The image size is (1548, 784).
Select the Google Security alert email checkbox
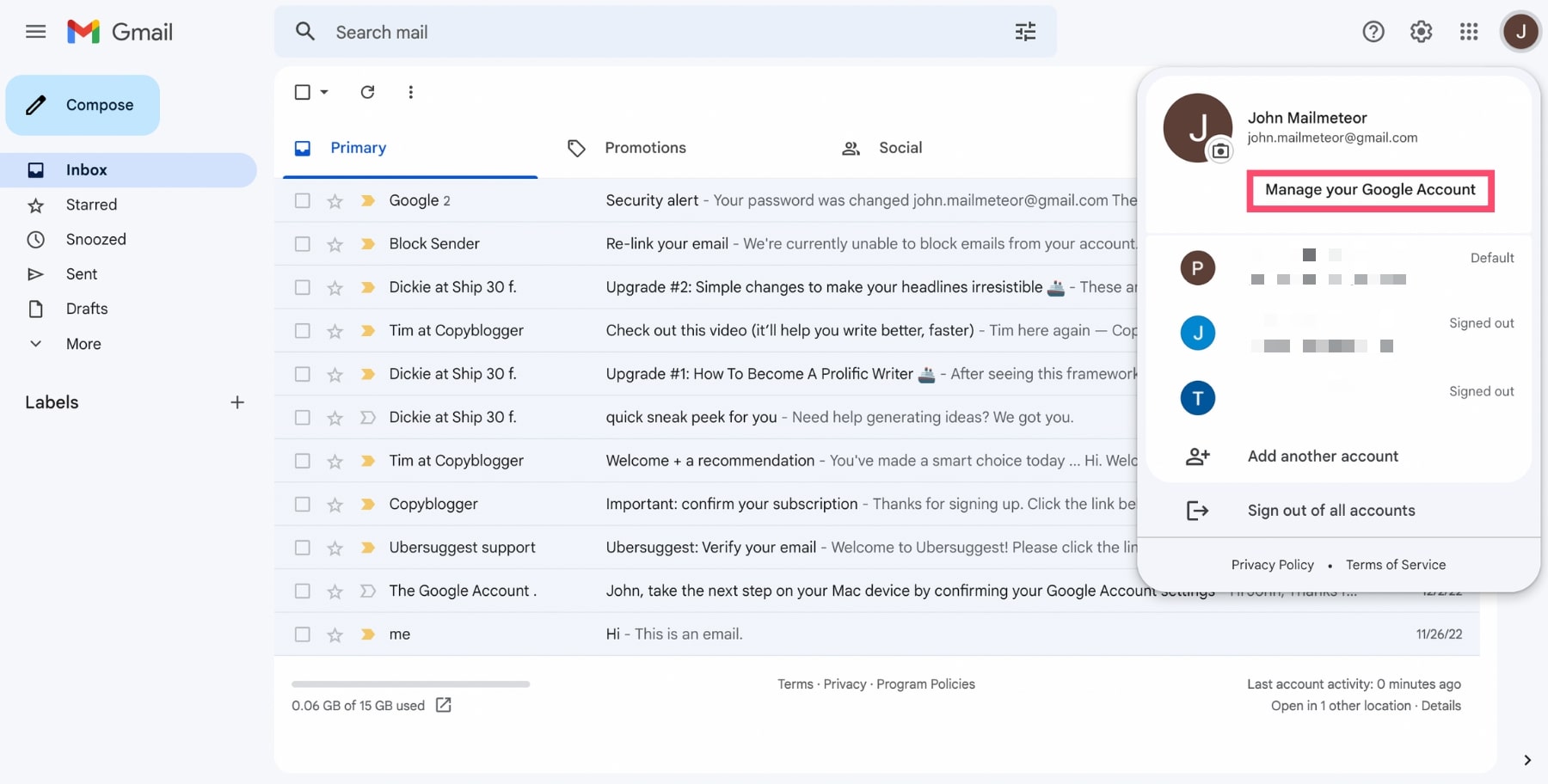(302, 200)
